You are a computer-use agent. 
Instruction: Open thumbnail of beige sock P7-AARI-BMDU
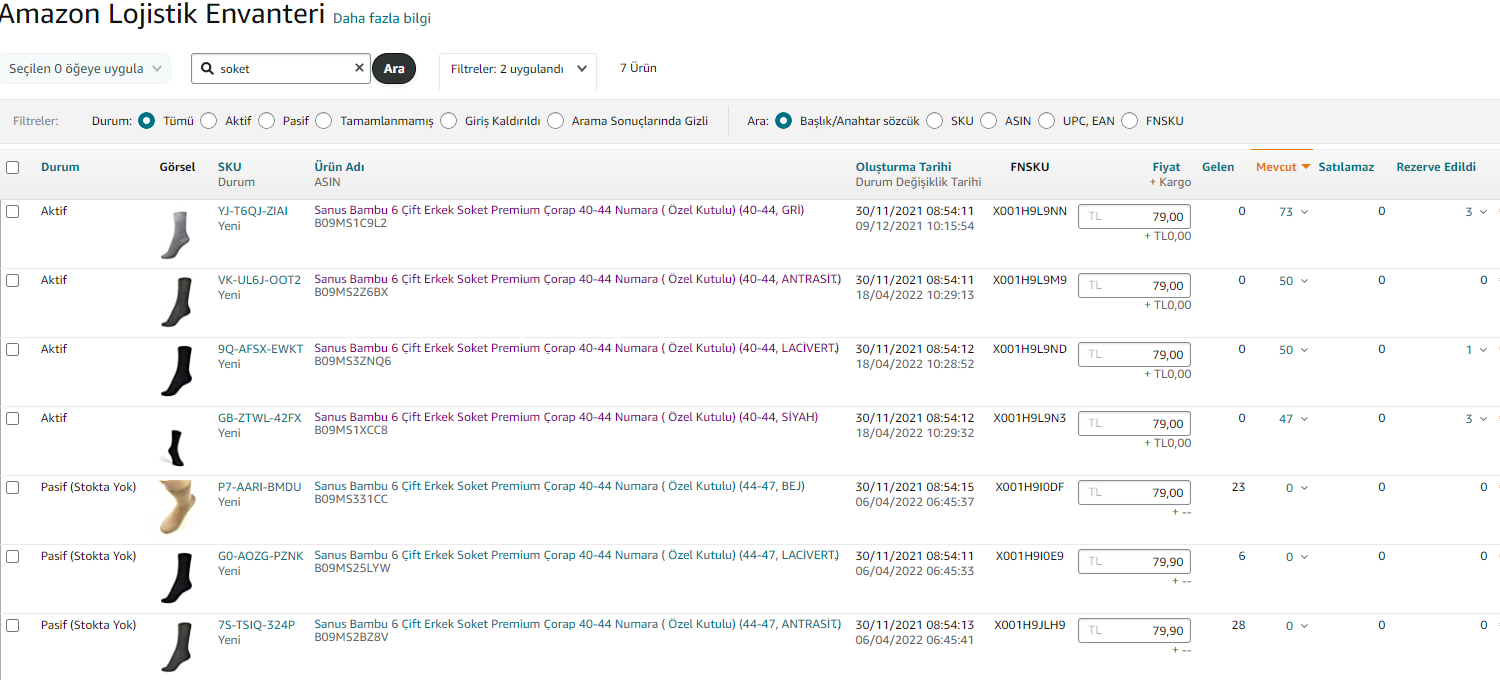coord(176,507)
